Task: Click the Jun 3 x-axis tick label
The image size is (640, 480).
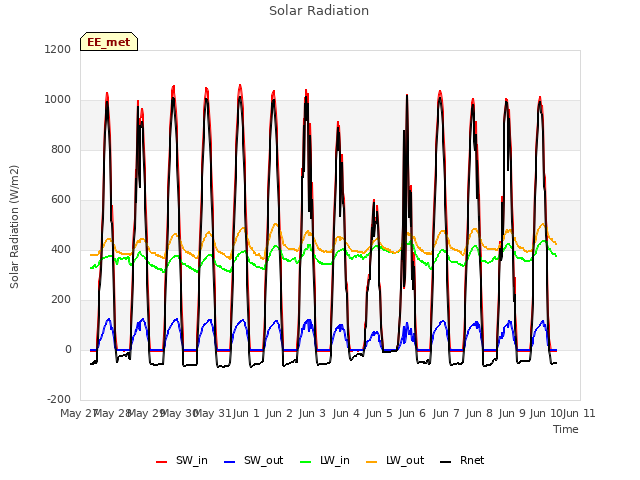Action: pos(312,413)
